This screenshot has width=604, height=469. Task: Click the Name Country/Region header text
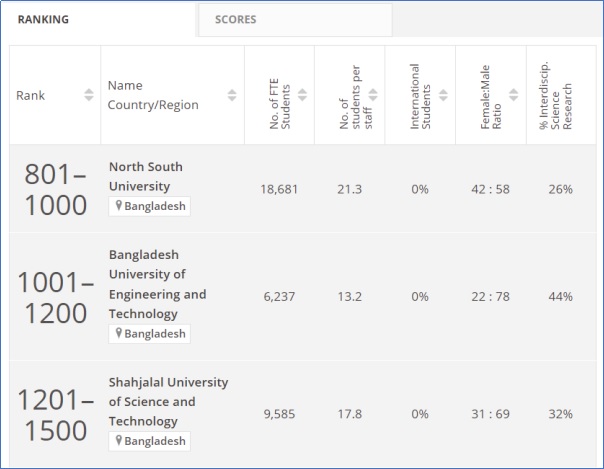153,95
